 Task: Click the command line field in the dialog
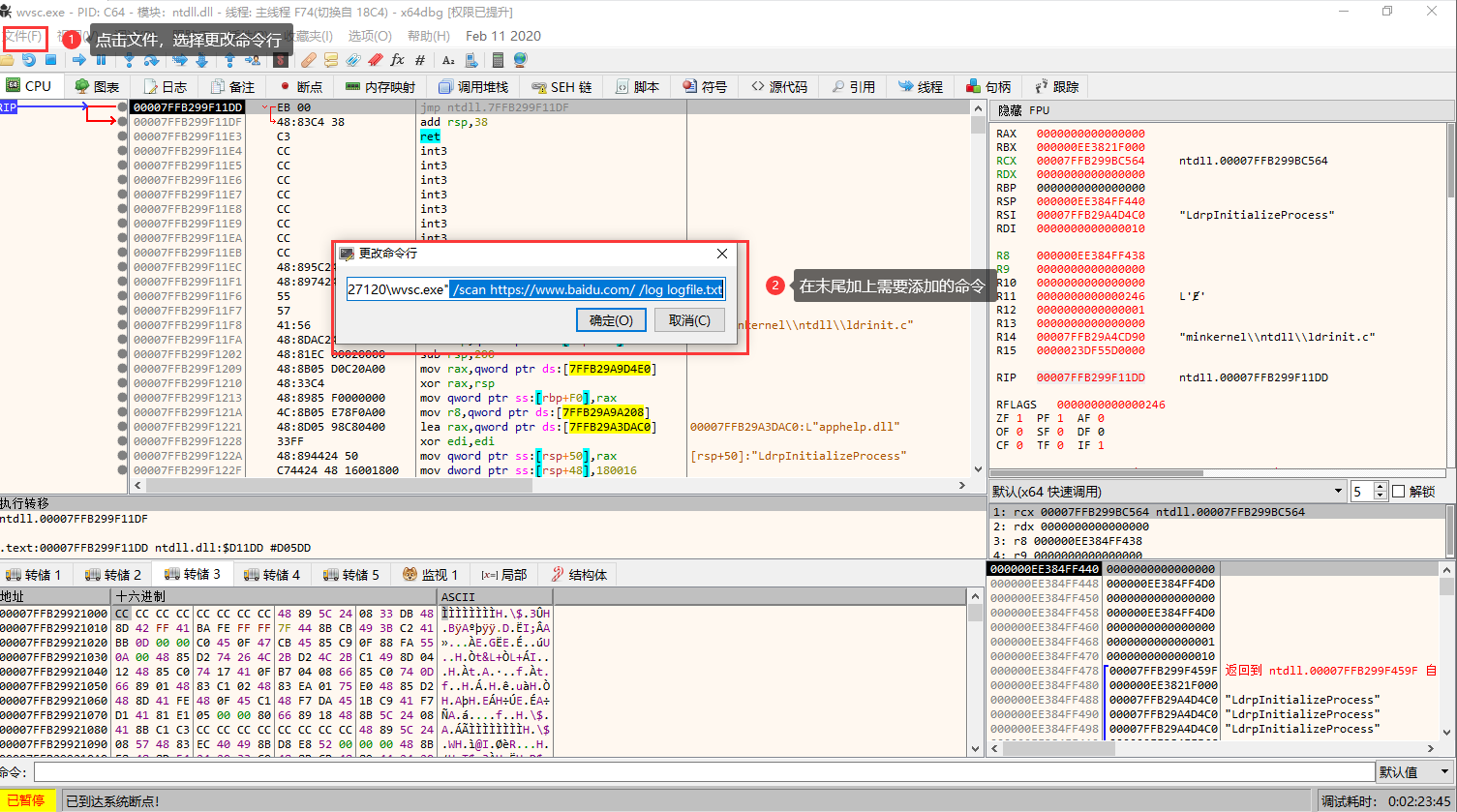pos(535,289)
